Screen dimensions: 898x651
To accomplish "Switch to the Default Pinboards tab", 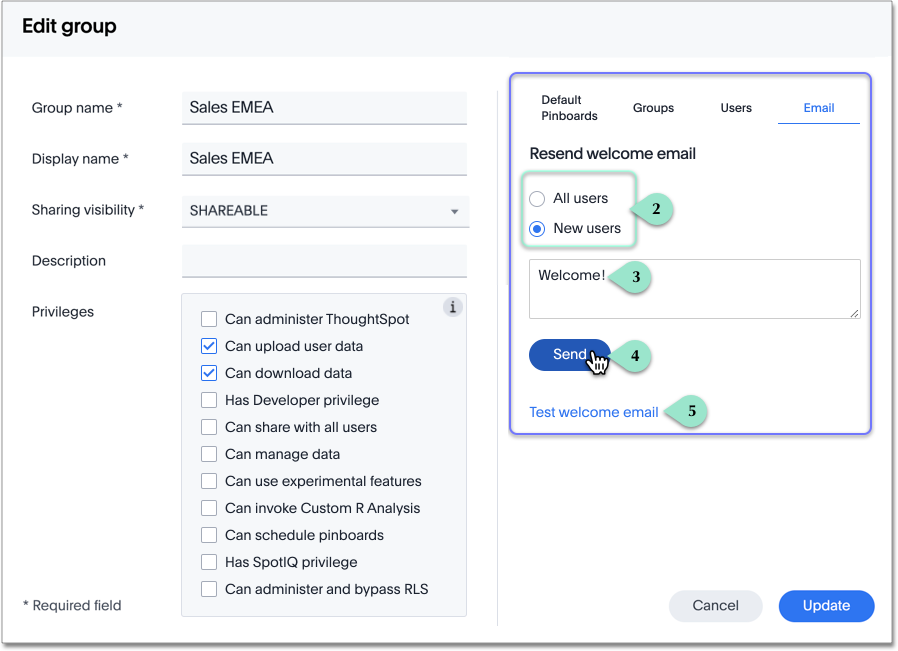I will (569, 108).
